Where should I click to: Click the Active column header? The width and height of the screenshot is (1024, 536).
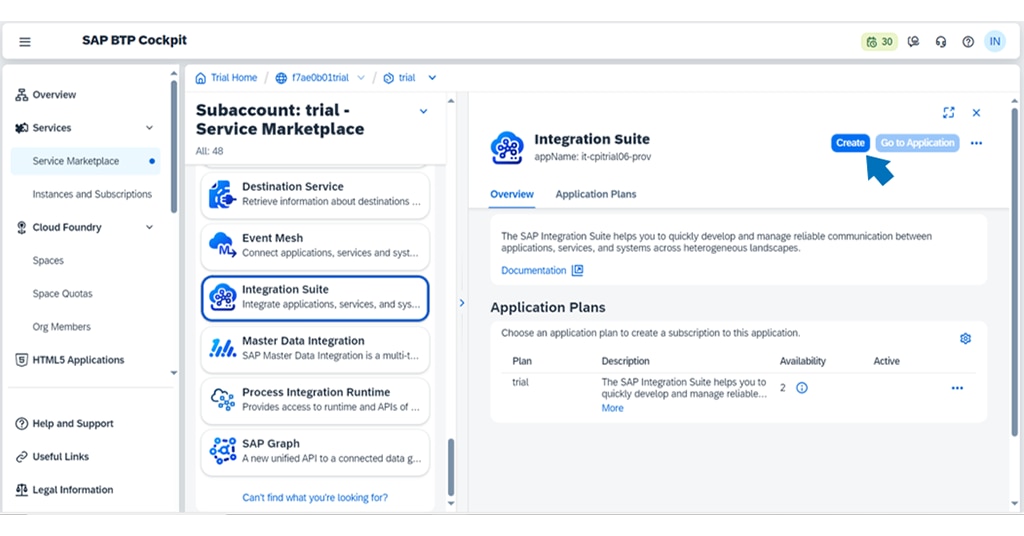coord(886,361)
